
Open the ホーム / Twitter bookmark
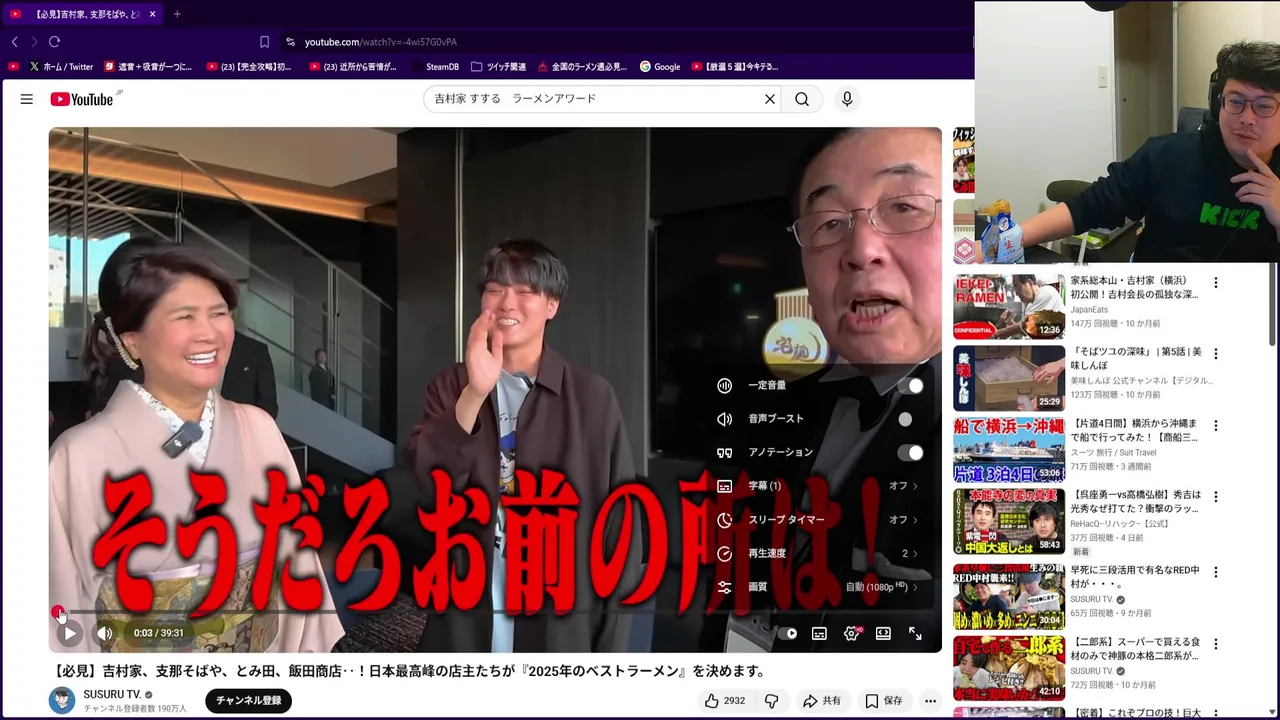(61, 67)
